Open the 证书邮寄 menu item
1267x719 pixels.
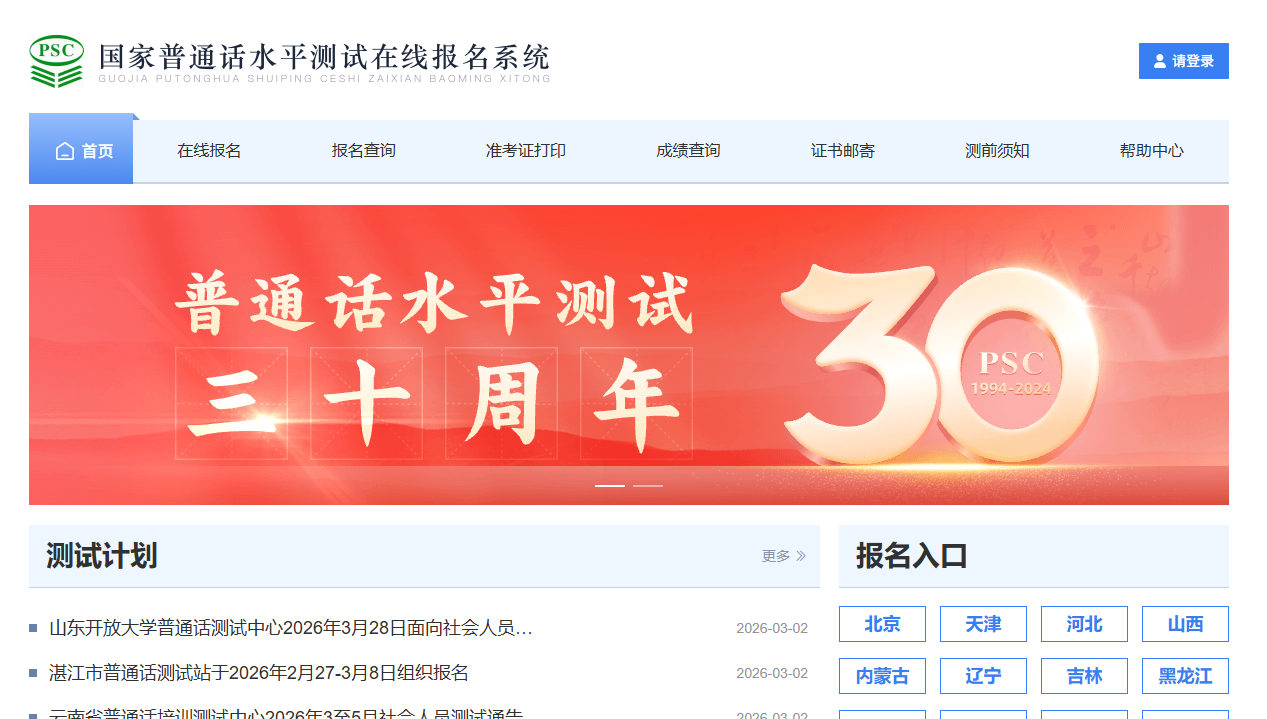pos(842,150)
